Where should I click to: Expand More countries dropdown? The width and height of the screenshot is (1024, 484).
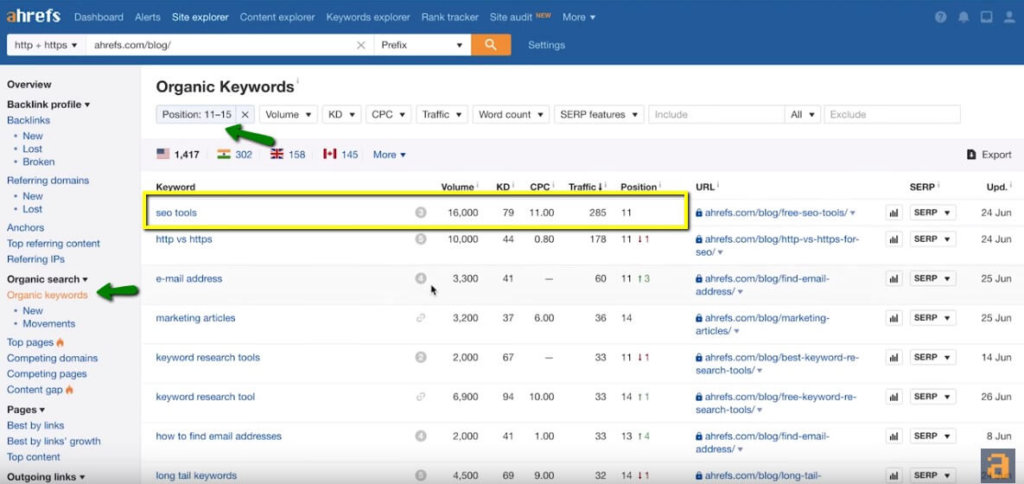pyautogui.click(x=389, y=155)
